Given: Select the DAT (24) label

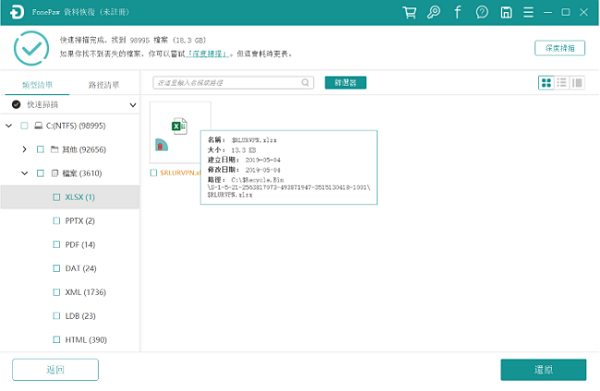Looking at the screenshot, I should pos(81,268).
